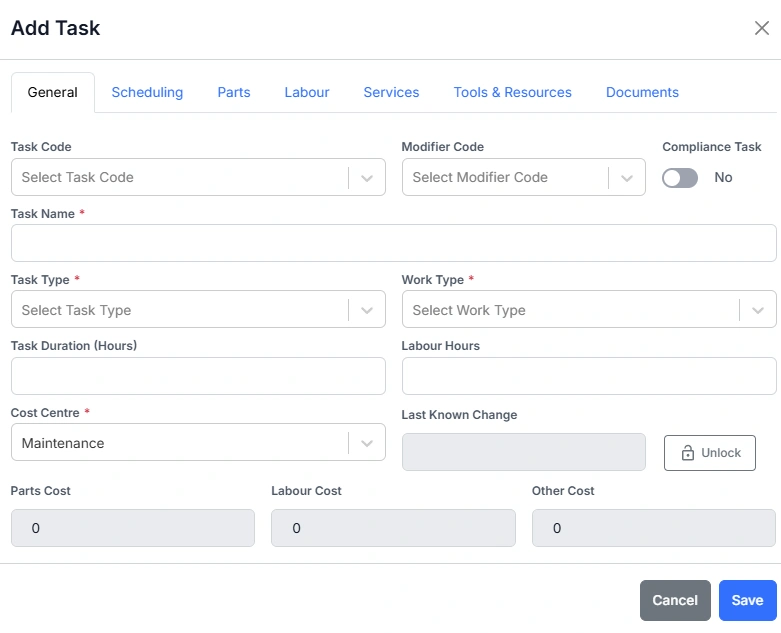Expand the Task Code dropdown chevron
The height and width of the screenshot is (633, 781).
point(367,177)
